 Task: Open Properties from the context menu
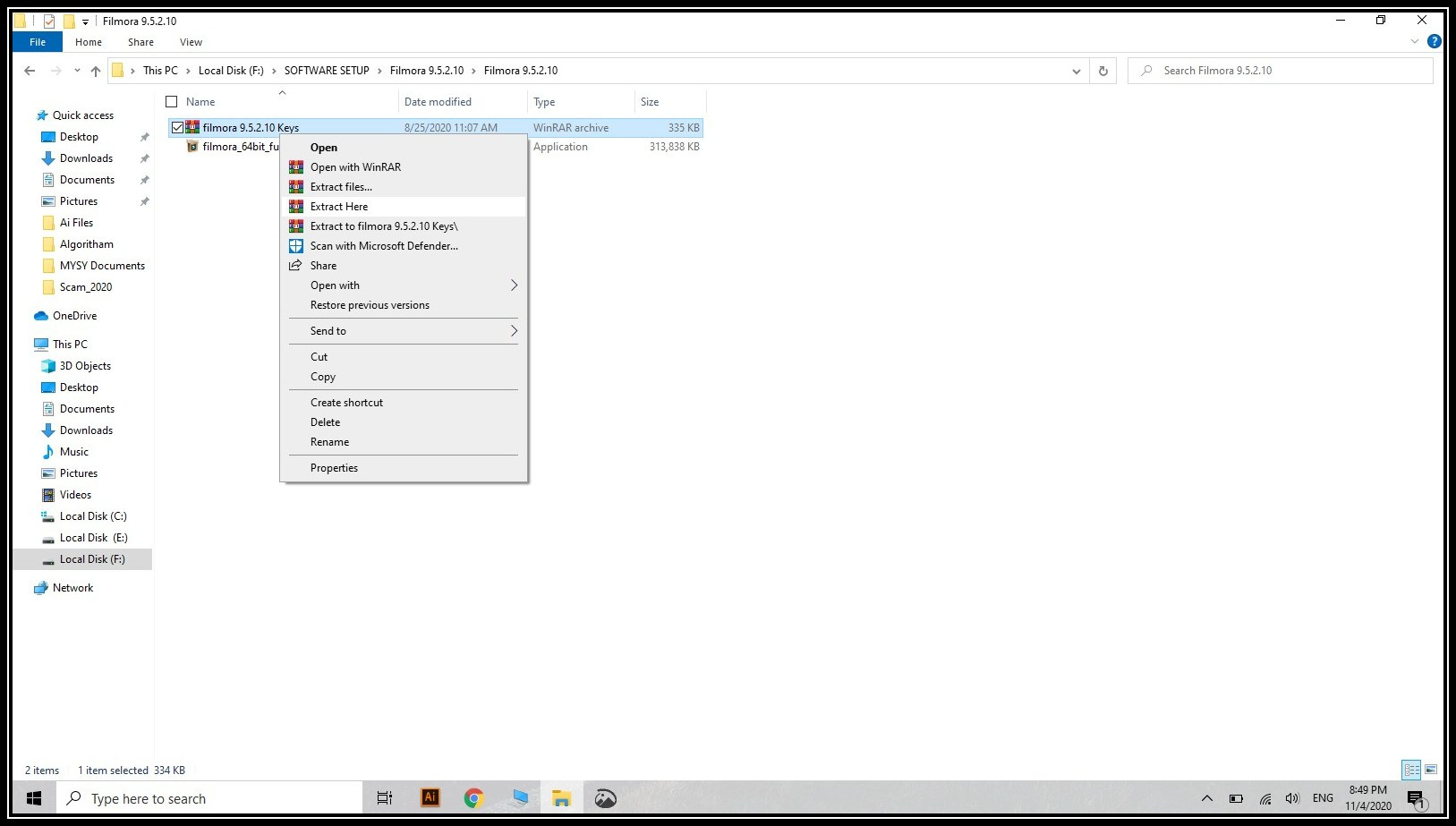(404, 468)
